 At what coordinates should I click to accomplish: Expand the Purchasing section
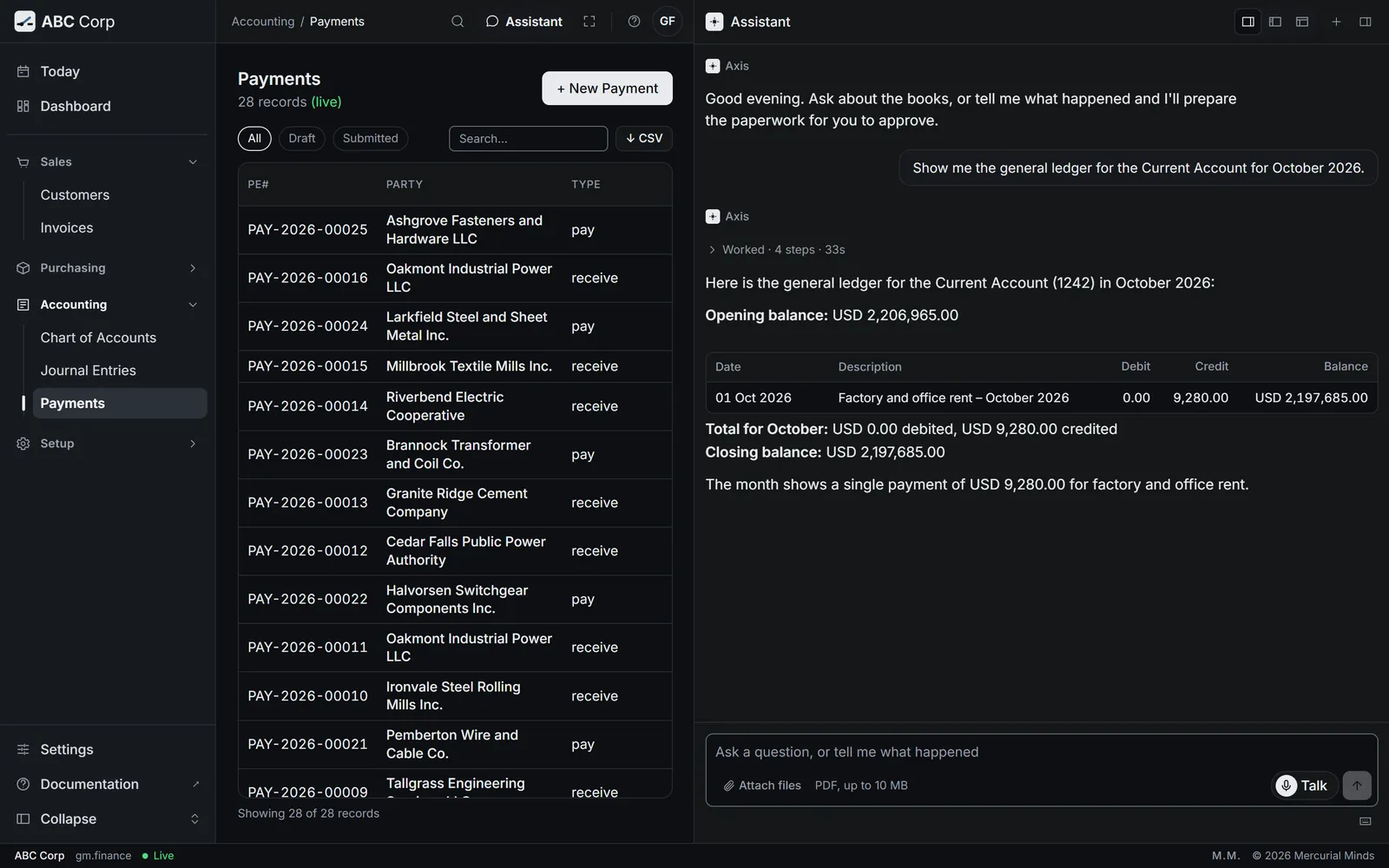pyautogui.click(x=108, y=268)
